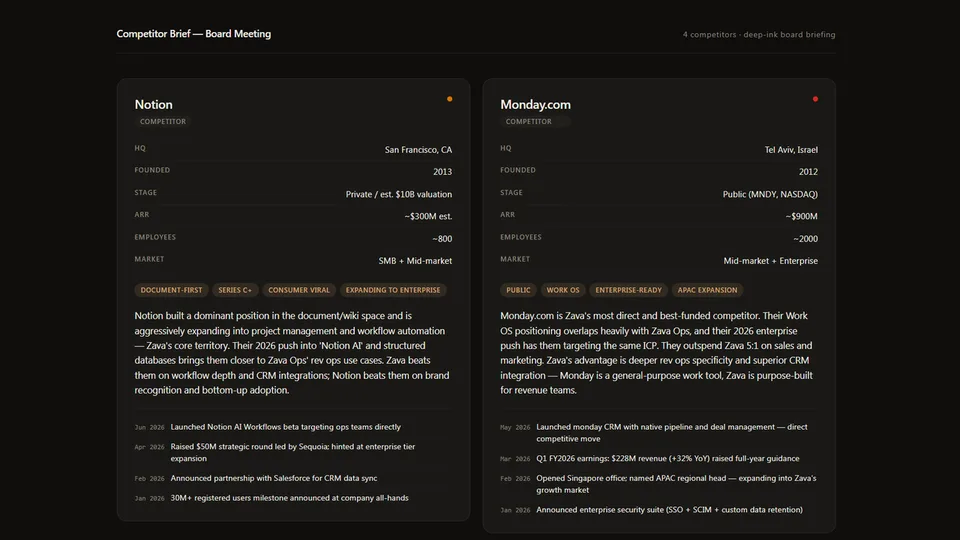Click 'Launched Notion AI Workflows beta' news item
Viewport: 960px width, 540px height.
pyautogui.click(x=285, y=427)
